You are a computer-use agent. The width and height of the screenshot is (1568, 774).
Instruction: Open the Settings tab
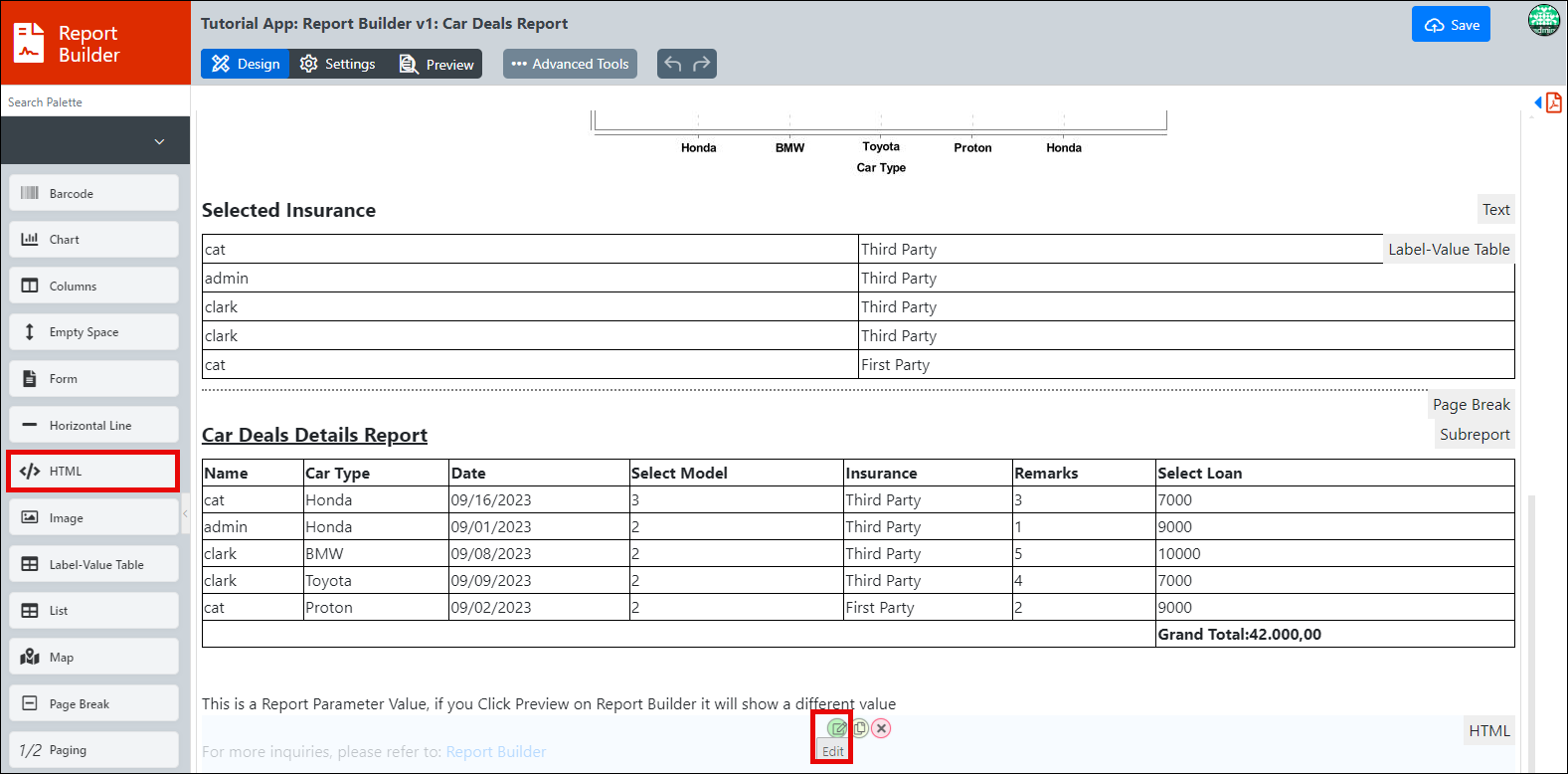pos(338,64)
